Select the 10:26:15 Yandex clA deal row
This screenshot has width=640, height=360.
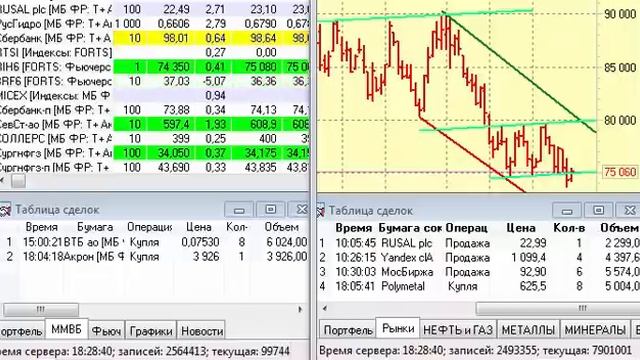[478, 258]
